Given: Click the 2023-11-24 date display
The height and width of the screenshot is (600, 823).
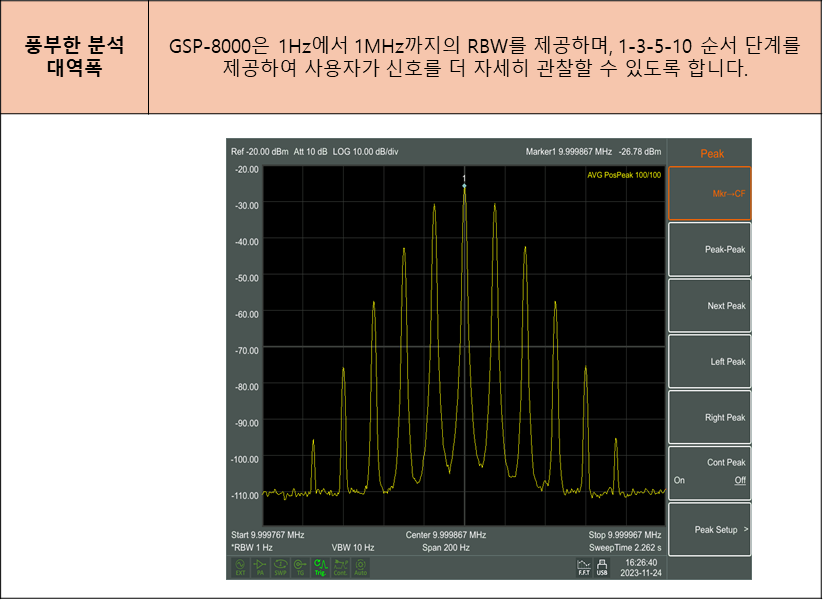Looking at the screenshot, I should tap(641, 573).
